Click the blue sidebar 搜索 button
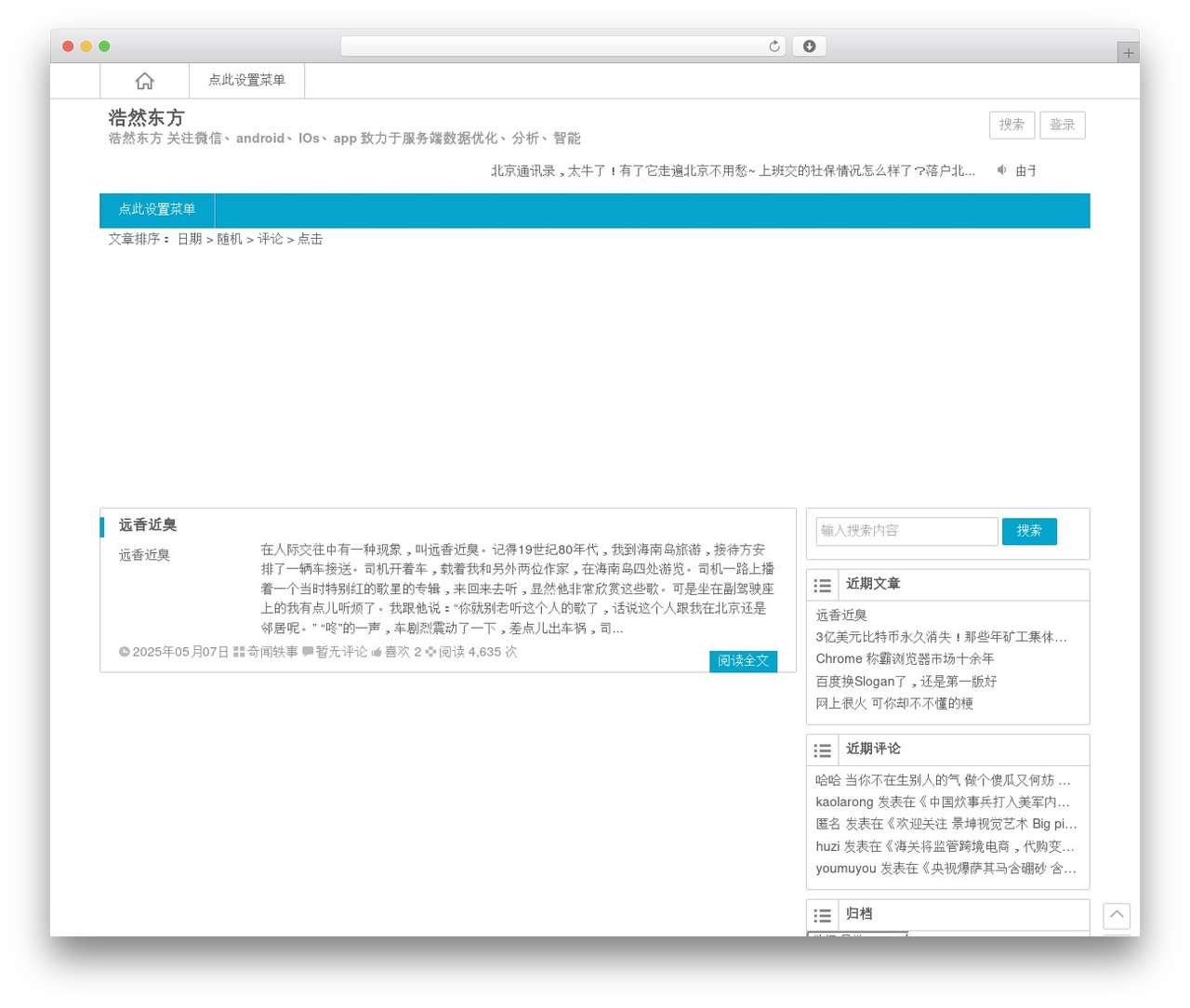 tap(1029, 531)
